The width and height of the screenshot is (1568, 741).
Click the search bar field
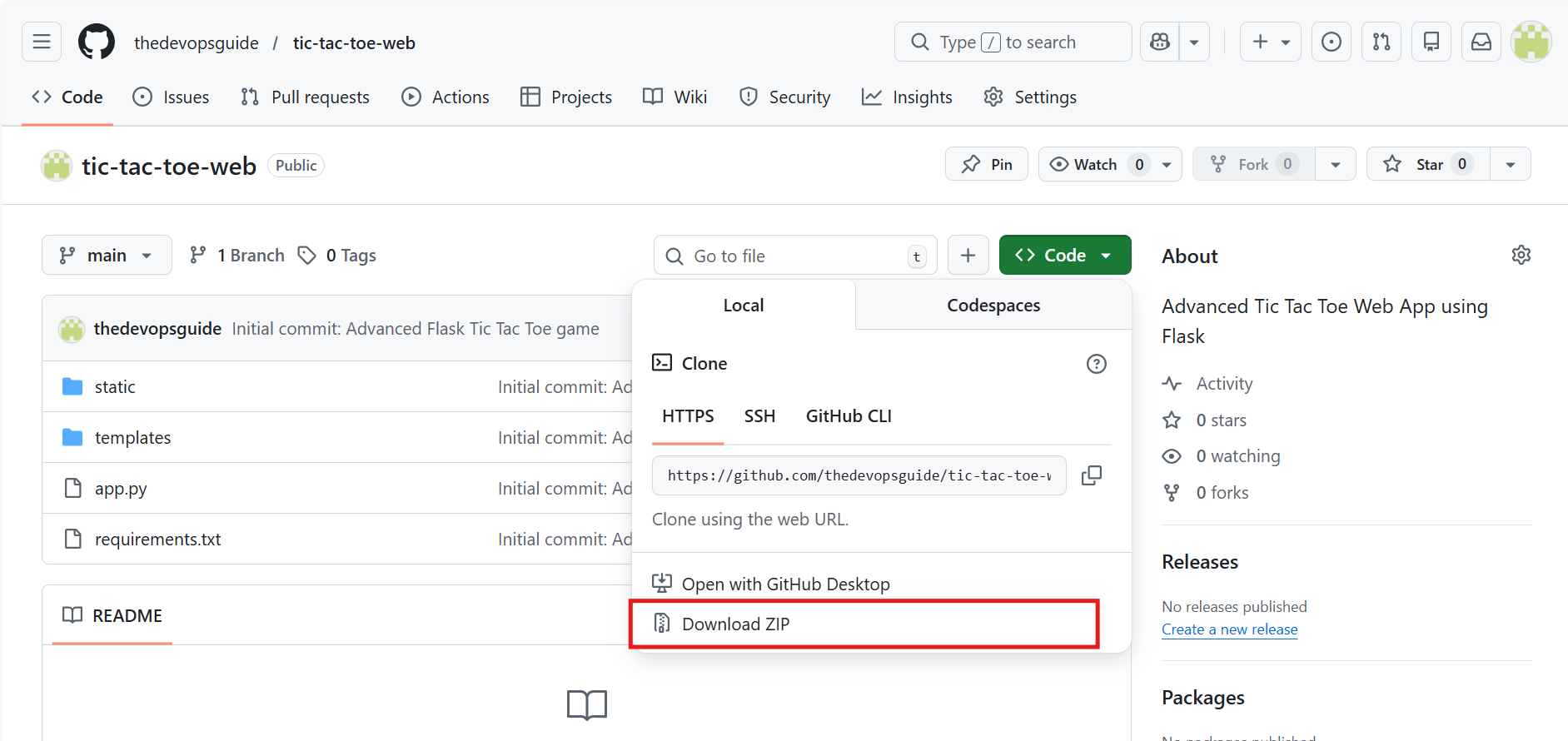coord(1013,42)
